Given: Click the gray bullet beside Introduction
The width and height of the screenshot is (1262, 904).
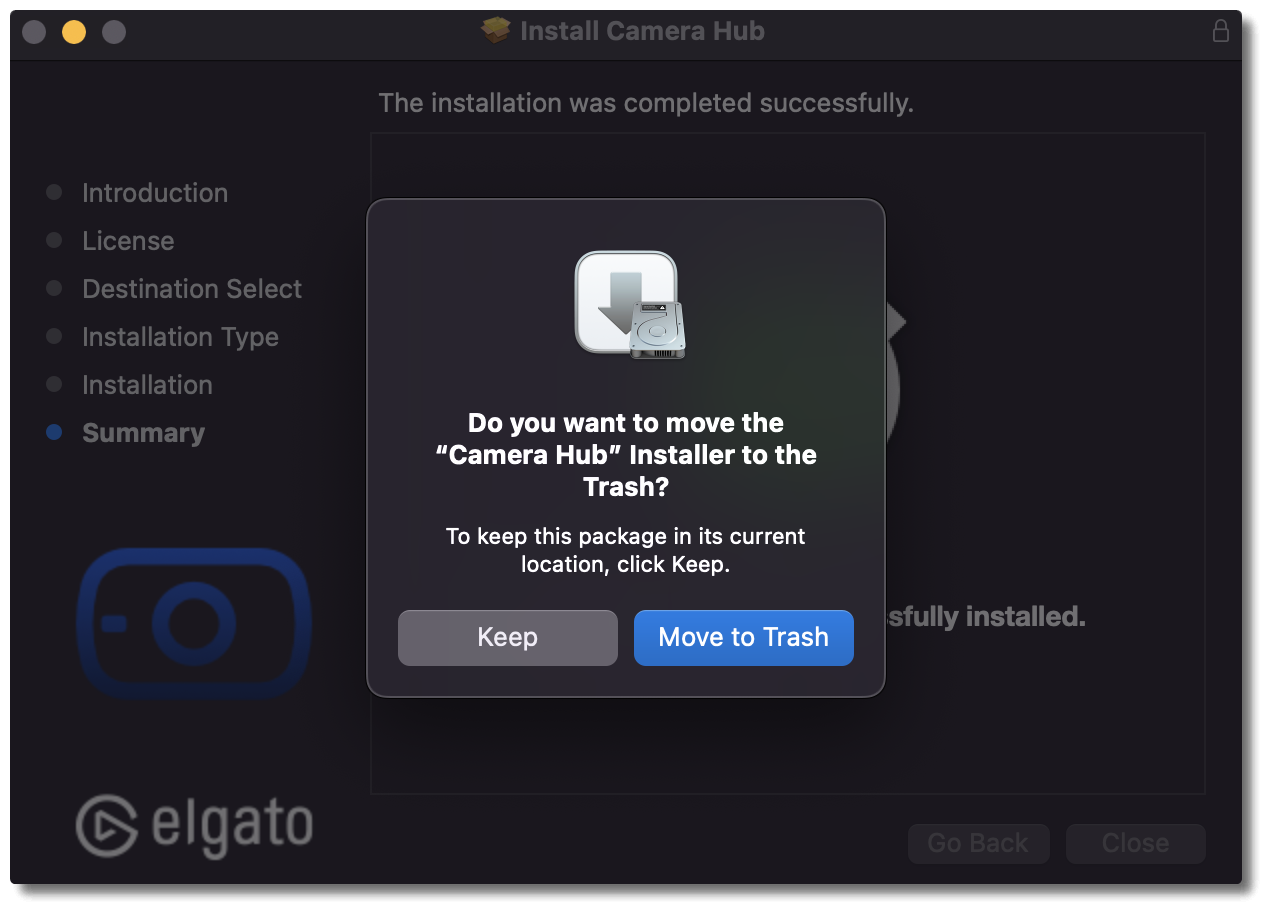Looking at the screenshot, I should [x=55, y=193].
